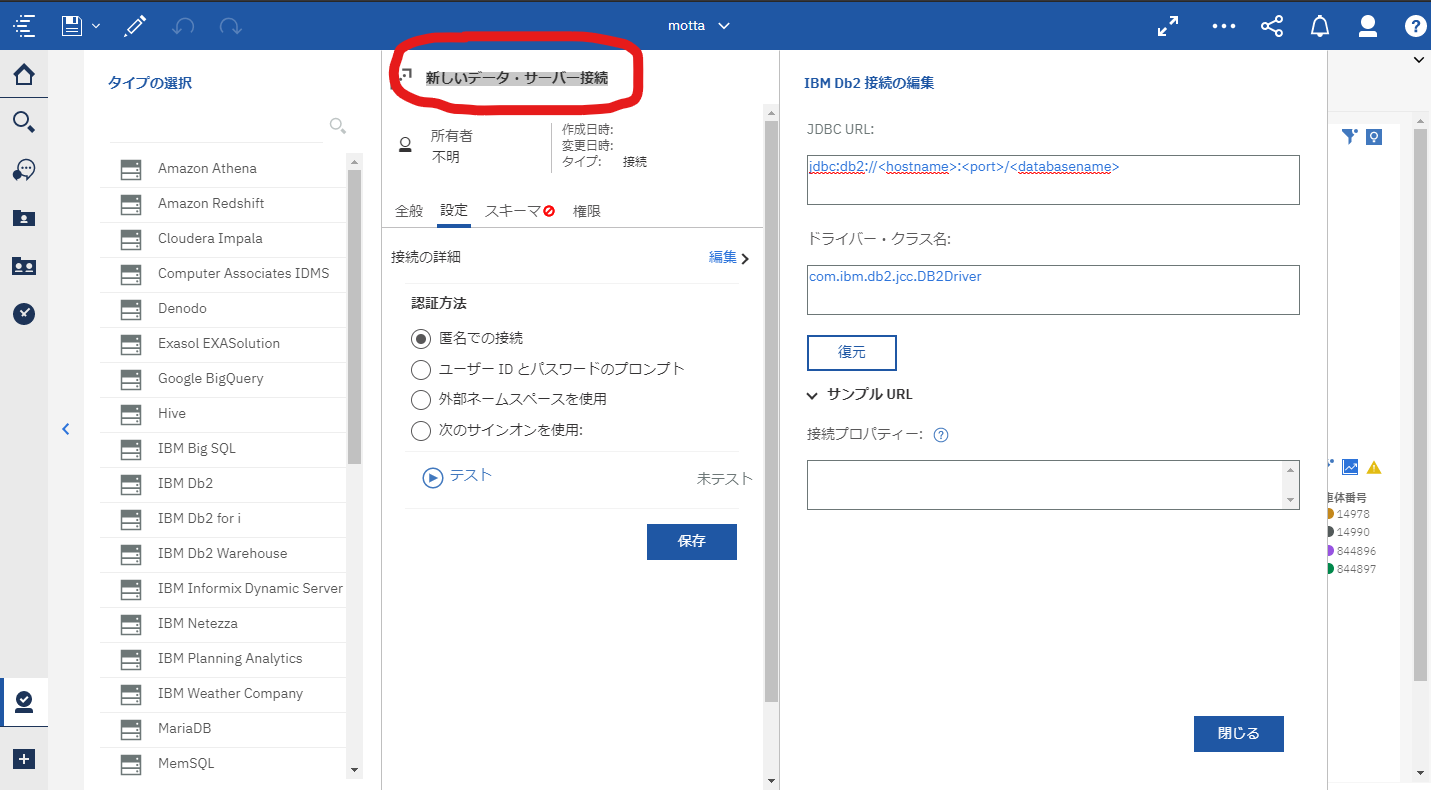Select Google BigQuery connection type
The image size is (1431, 790).
(x=223, y=378)
